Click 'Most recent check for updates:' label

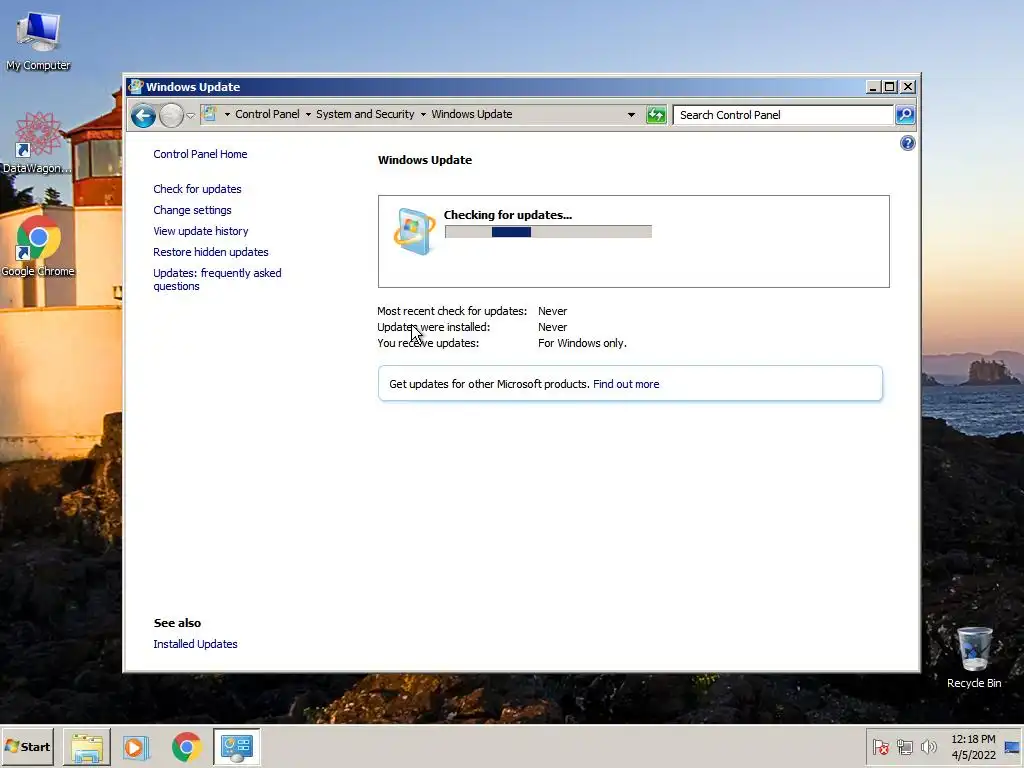452,311
